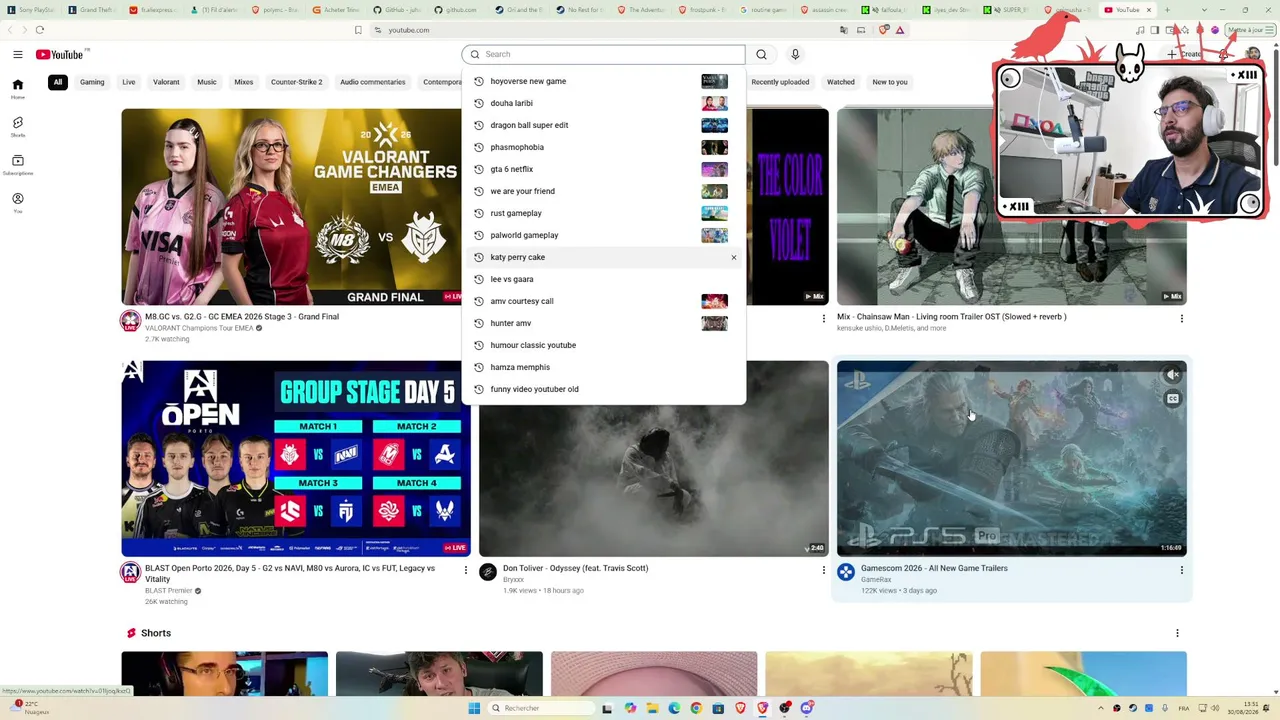This screenshot has height=720, width=1280.
Task: Visit the BLAST Premier channel link
Action: pyautogui.click(x=168, y=591)
